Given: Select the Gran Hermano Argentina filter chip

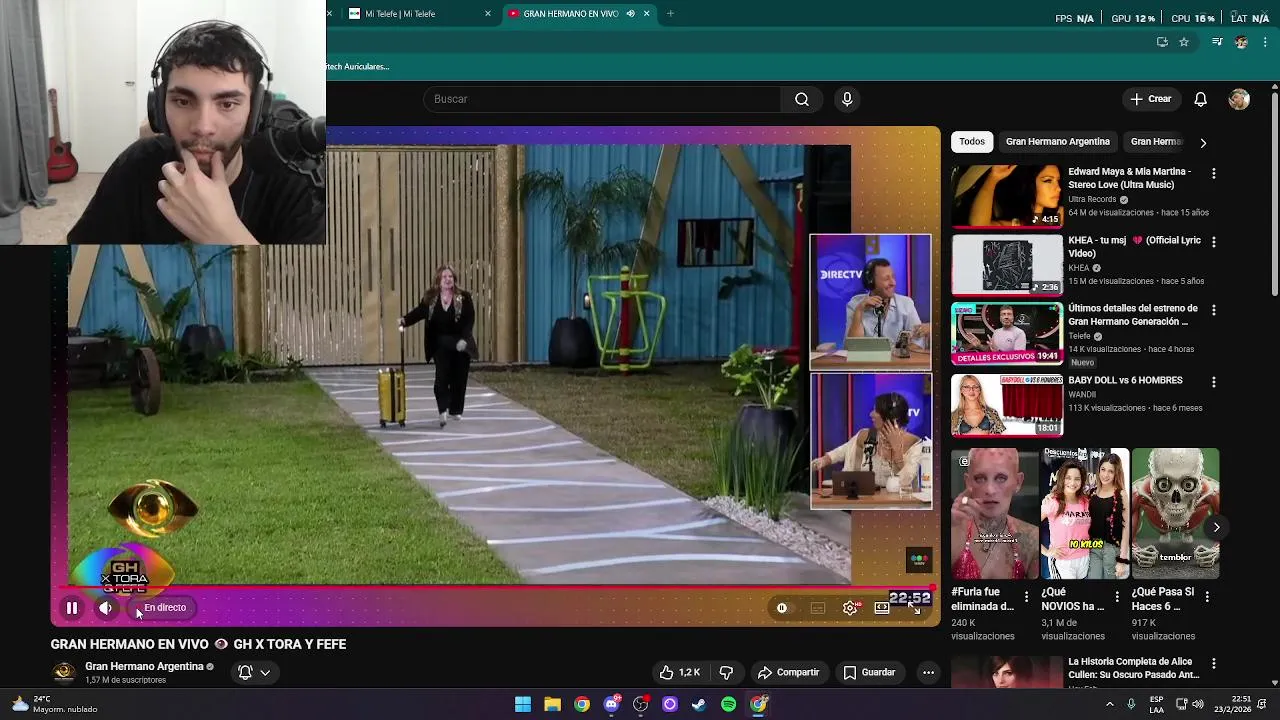Looking at the screenshot, I should coord(1058,142).
